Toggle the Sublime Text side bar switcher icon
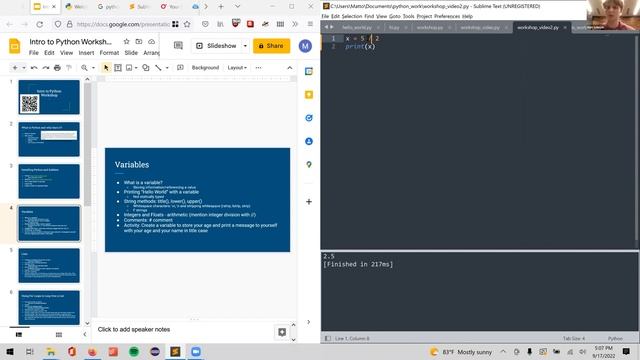The width and height of the screenshot is (640, 360). coord(328,338)
